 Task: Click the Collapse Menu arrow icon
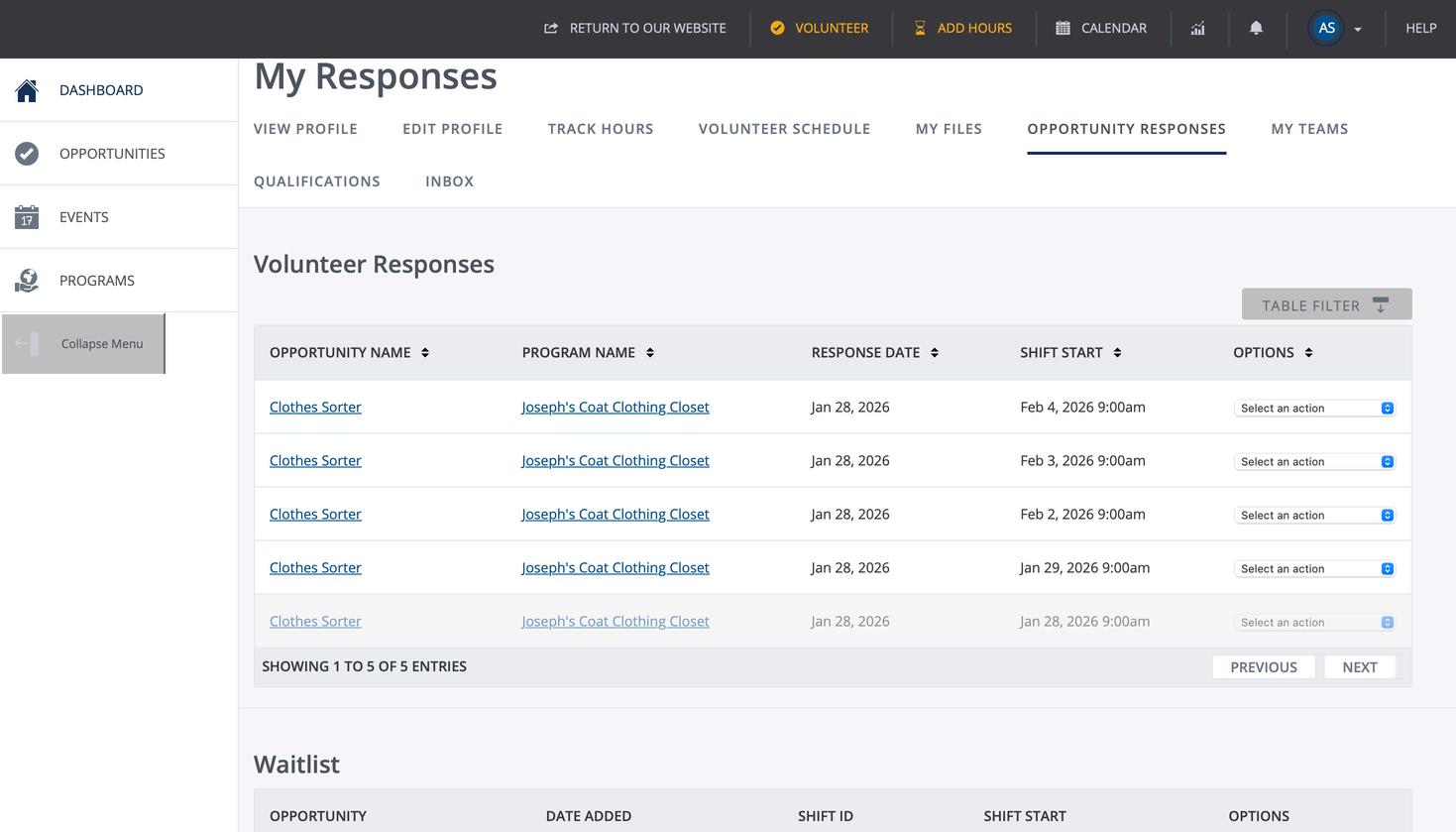28,344
